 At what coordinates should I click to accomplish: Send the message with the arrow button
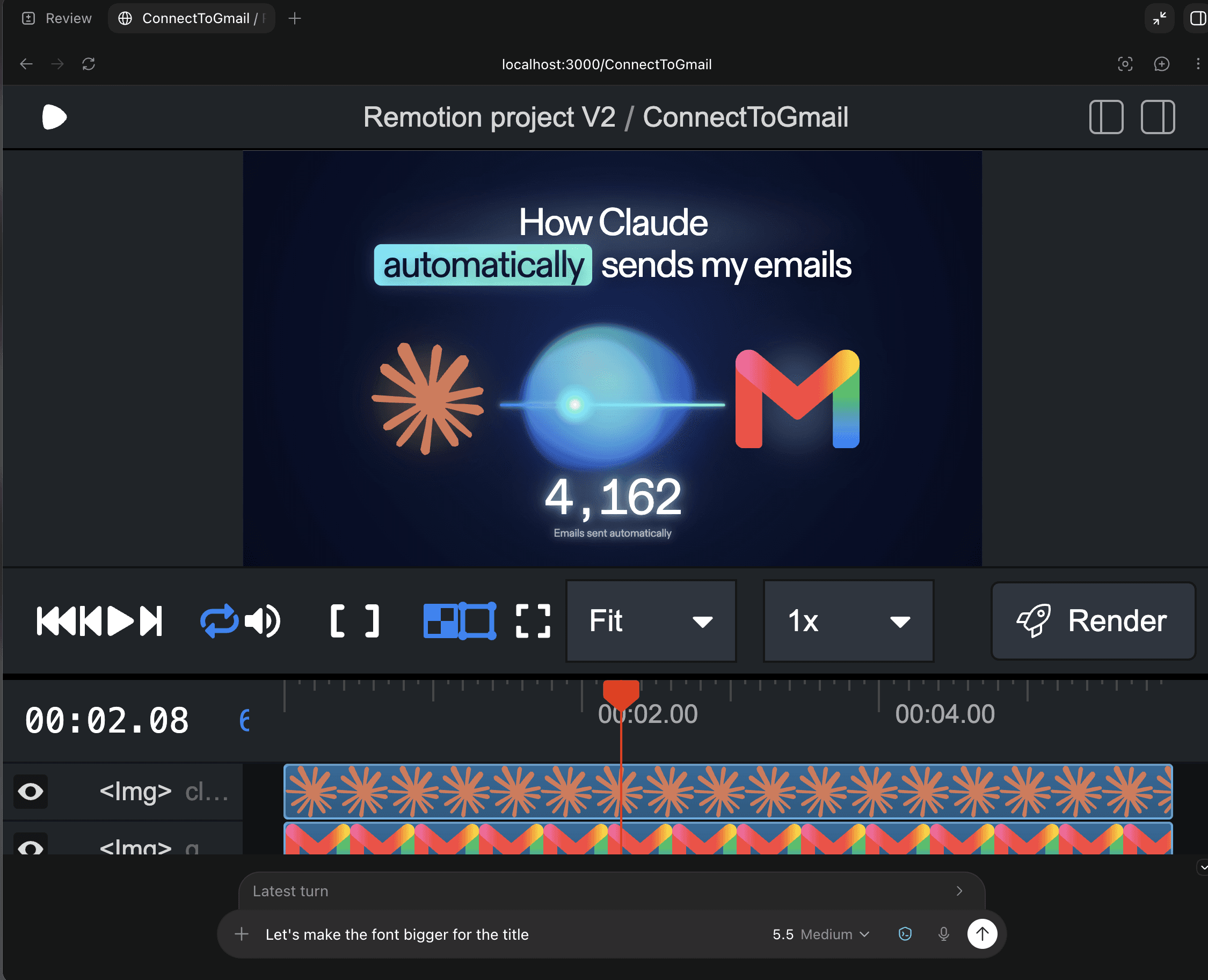tap(982, 934)
